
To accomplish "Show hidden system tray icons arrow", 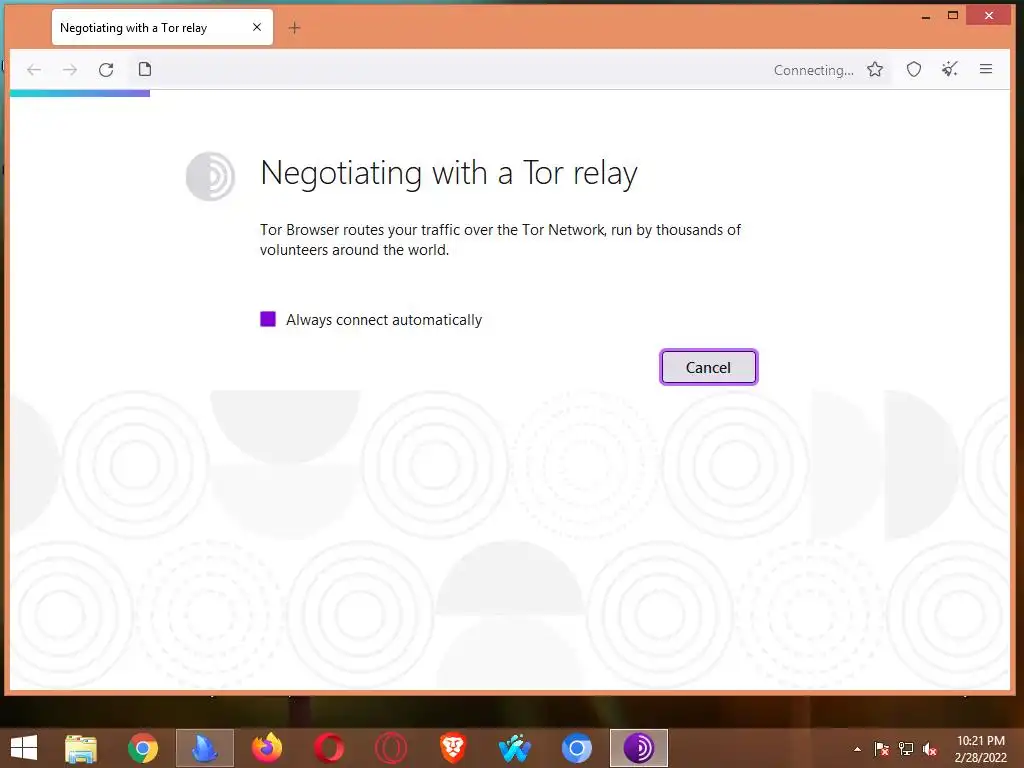I will tap(857, 749).
